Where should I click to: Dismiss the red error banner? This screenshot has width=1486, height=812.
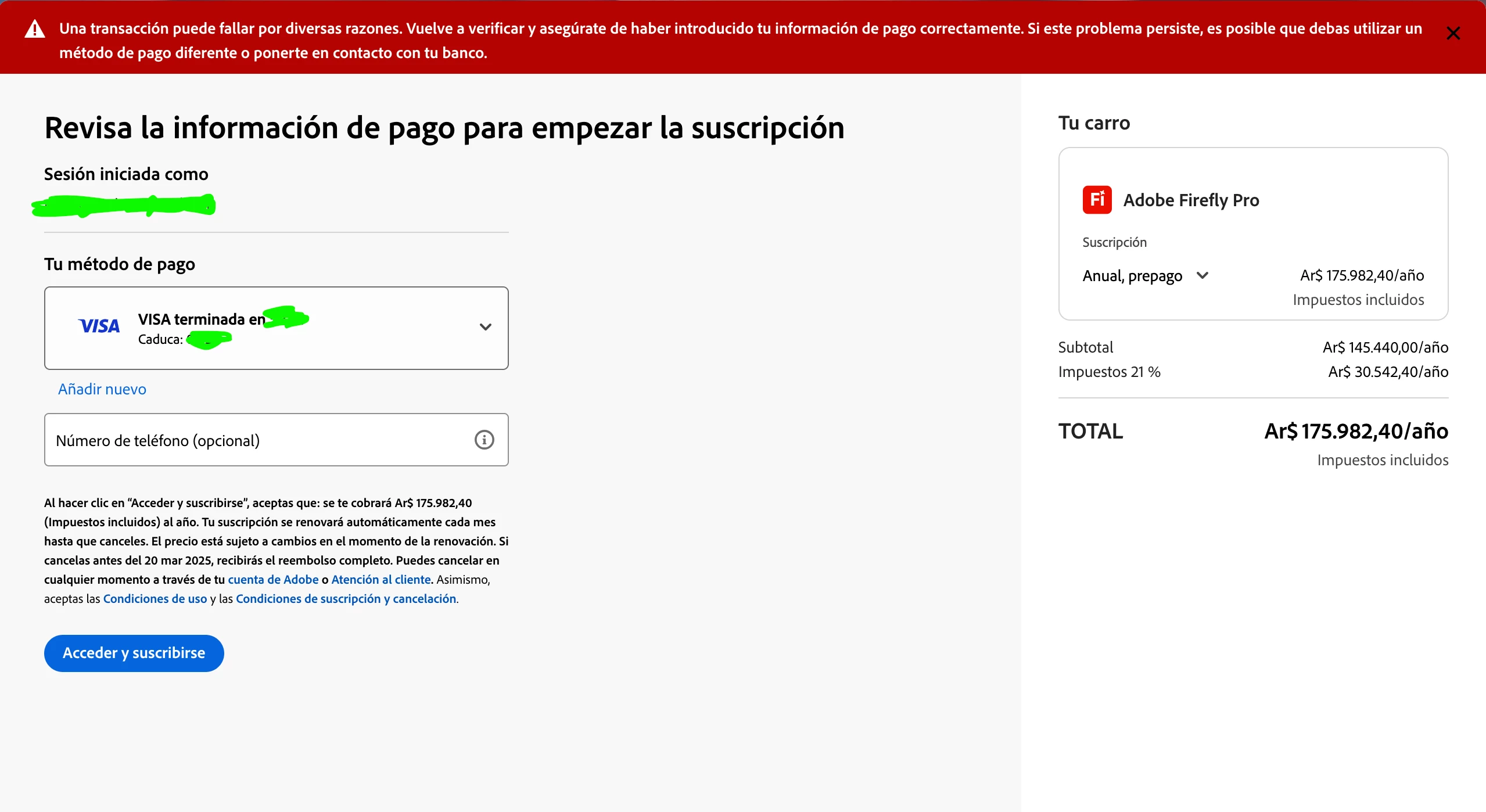(1453, 34)
